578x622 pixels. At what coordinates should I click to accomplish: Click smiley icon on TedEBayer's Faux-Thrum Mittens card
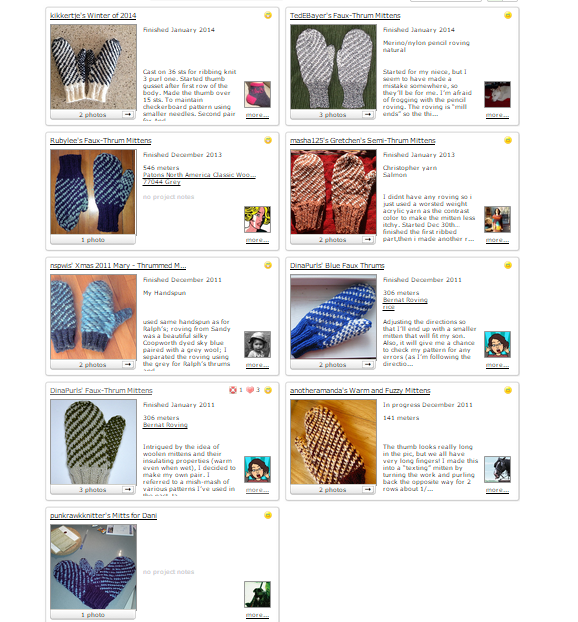[508, 15]
